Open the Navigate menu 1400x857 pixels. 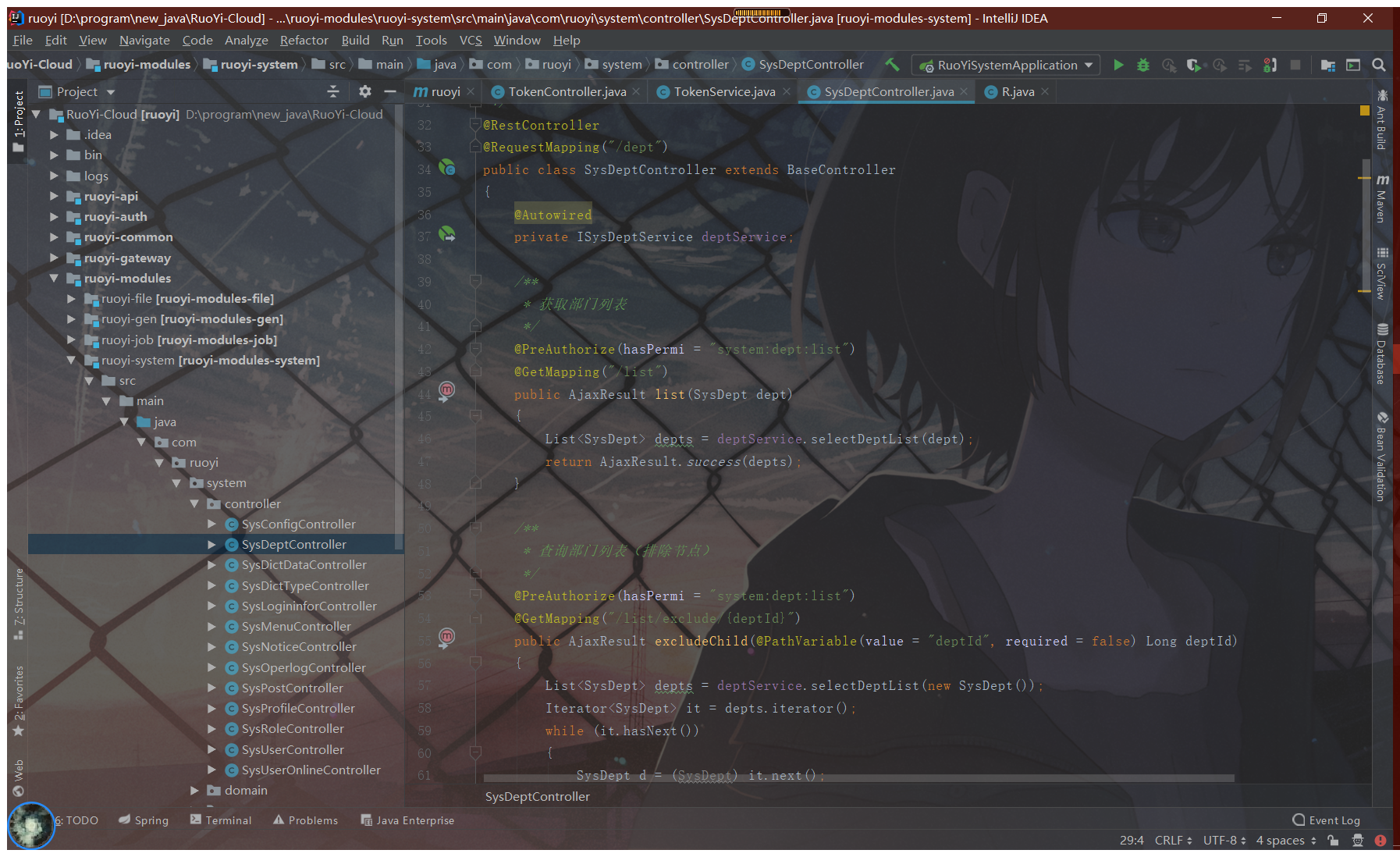click(x=144, y=40)
